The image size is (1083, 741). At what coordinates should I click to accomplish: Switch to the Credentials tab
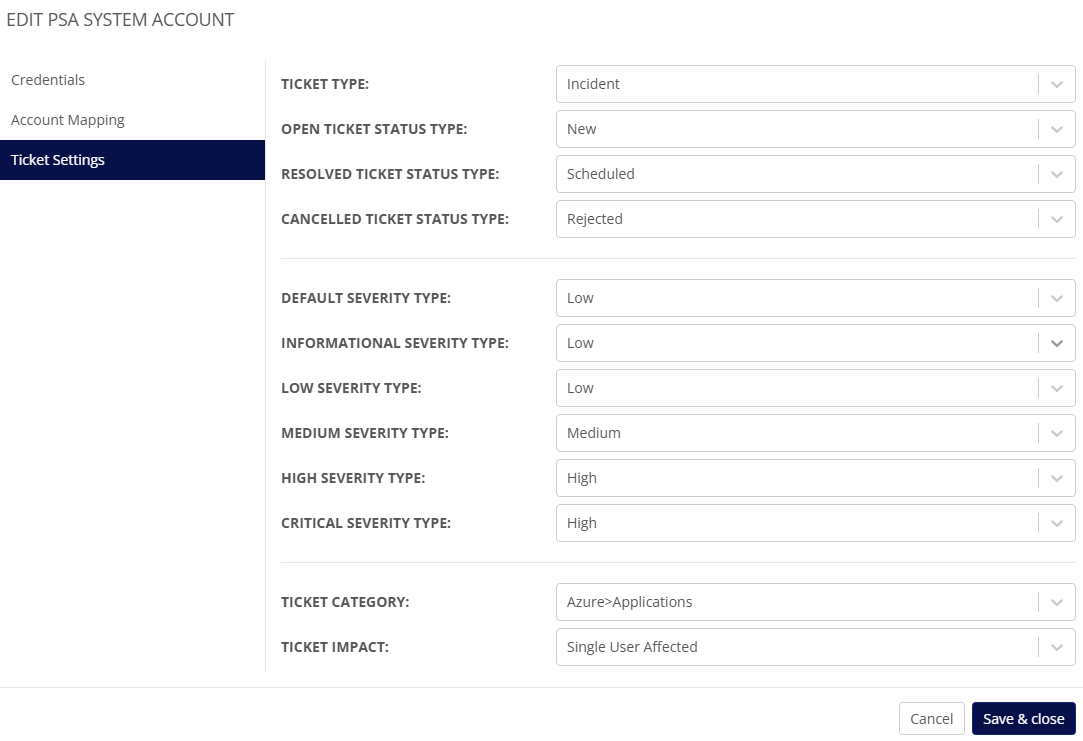(x=48, y=80)
